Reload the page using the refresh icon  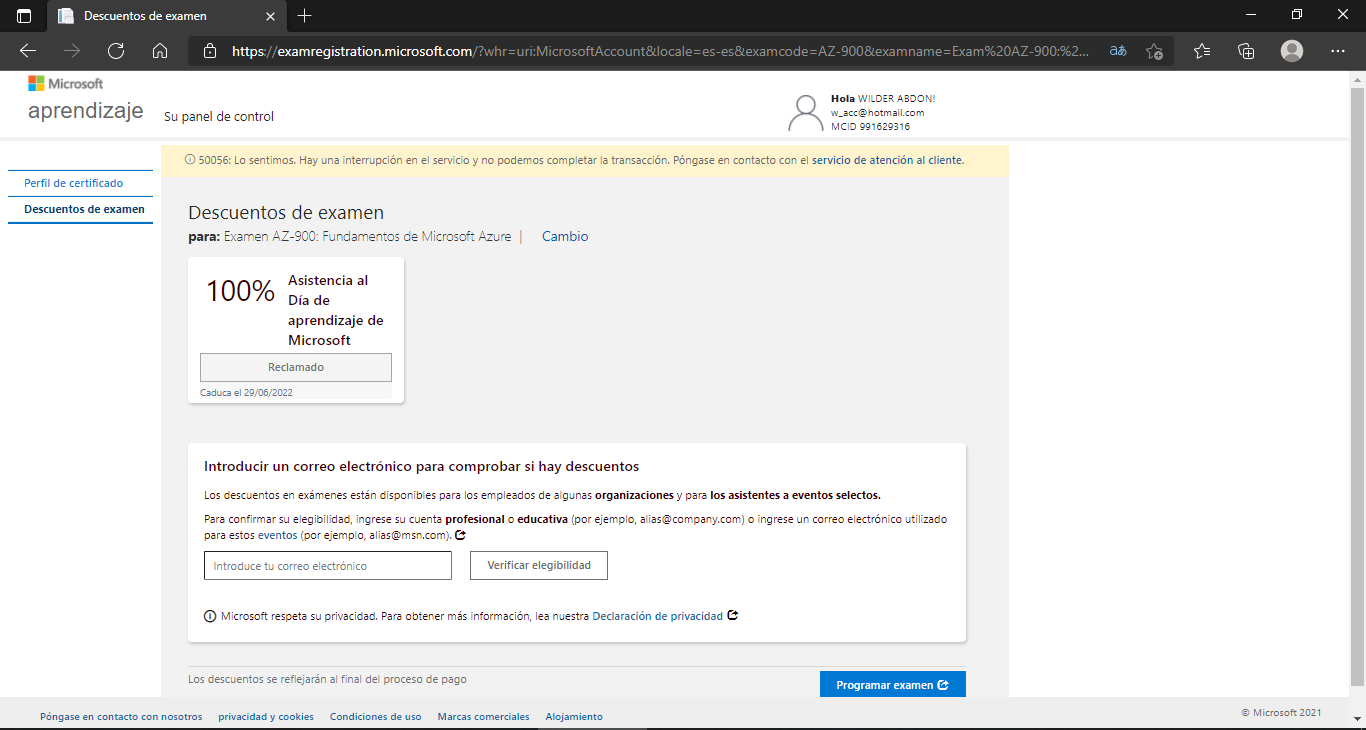click(115, 50)
